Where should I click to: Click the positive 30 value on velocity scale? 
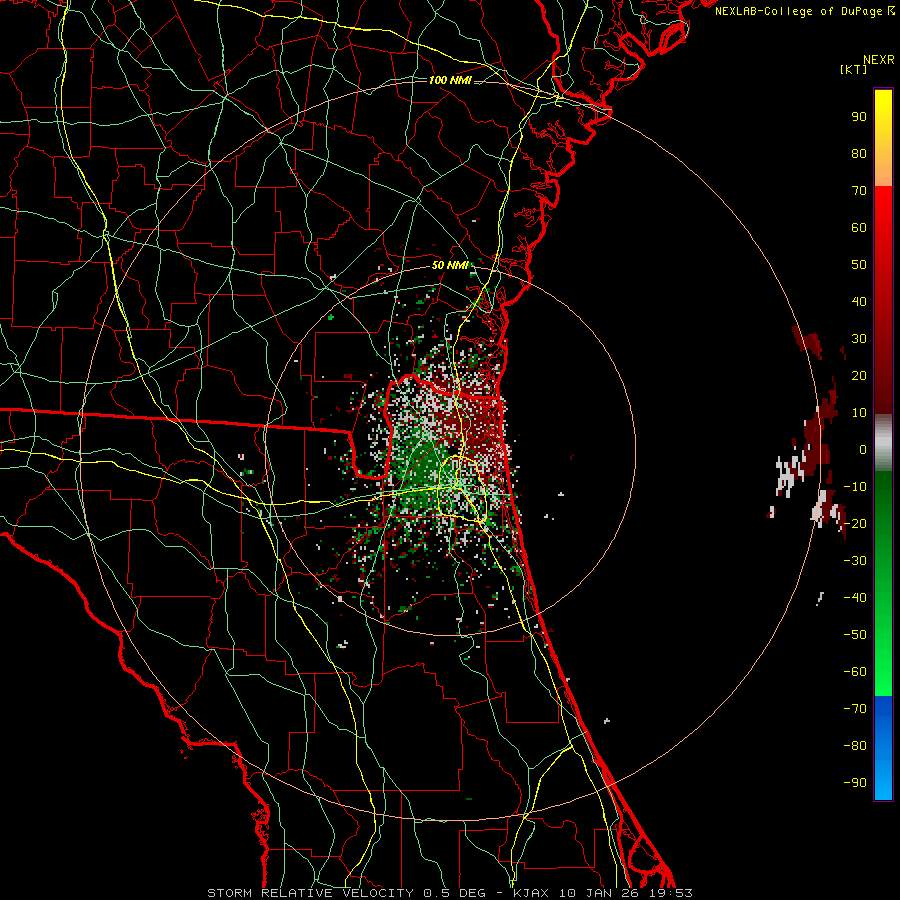(x=859, y=339)
